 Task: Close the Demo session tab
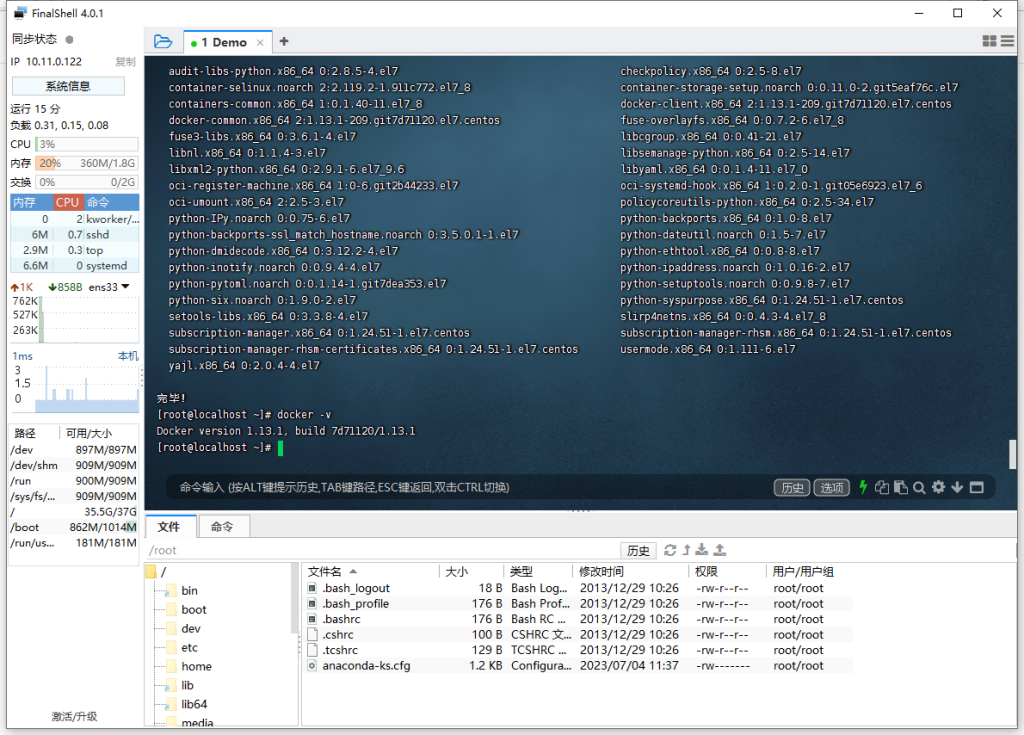pyautogui.click(x=260, y=42)
